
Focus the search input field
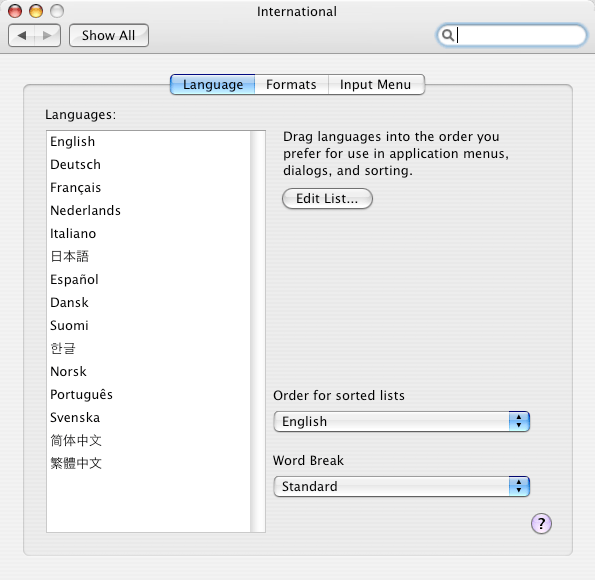pos(511,35)
